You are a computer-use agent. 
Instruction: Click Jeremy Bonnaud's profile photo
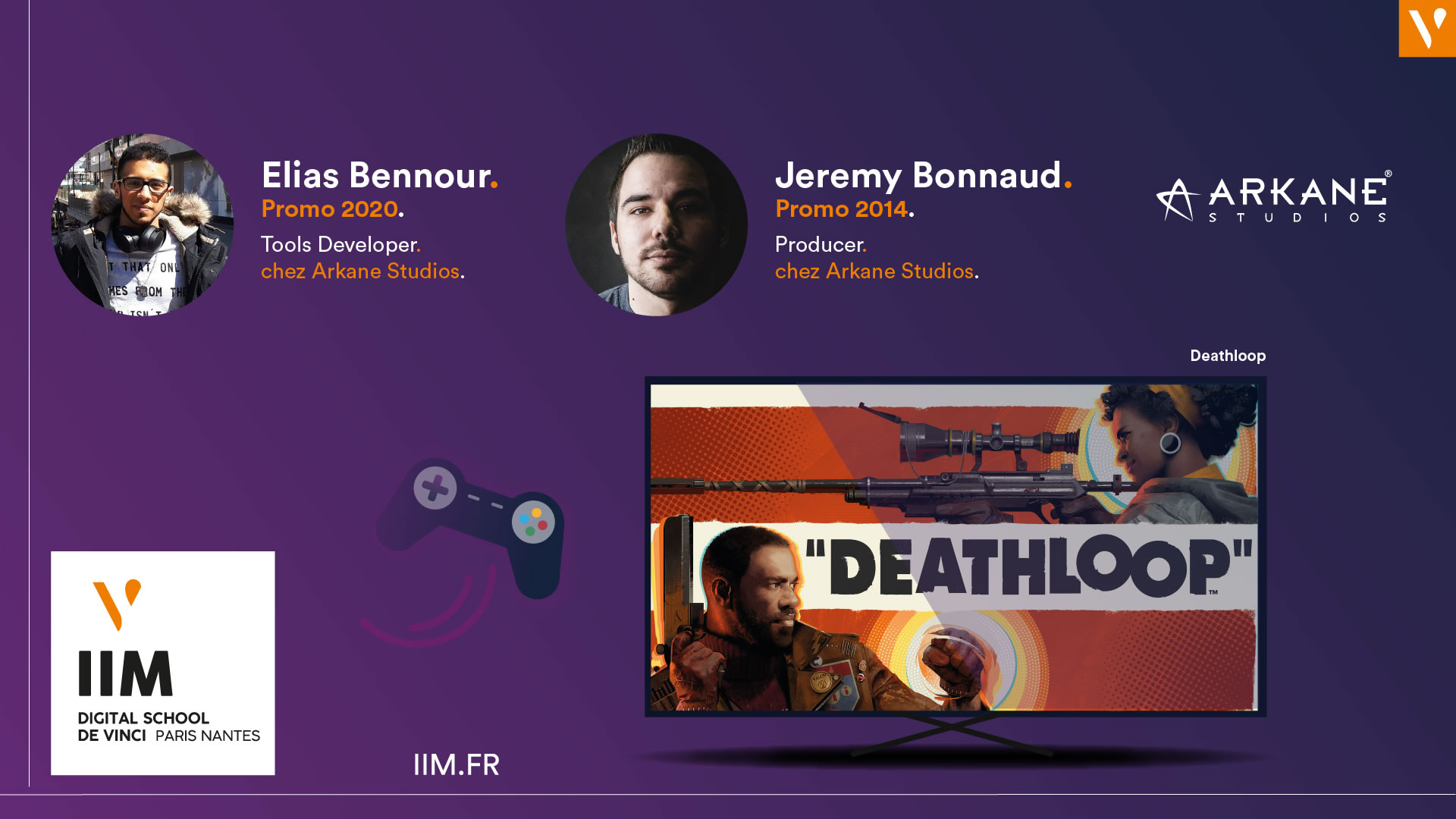coord(656,224)
